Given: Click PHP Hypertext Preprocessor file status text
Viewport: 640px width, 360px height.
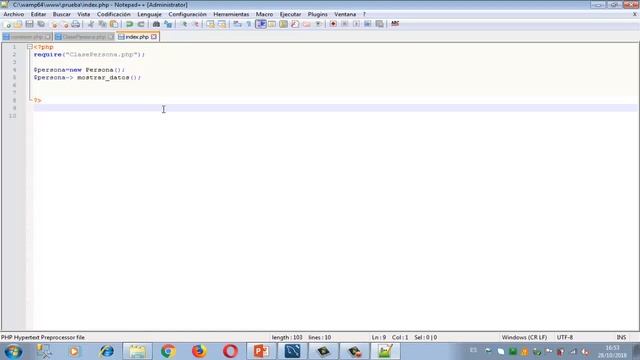Looking at the screenshot, I should point(43,338).
